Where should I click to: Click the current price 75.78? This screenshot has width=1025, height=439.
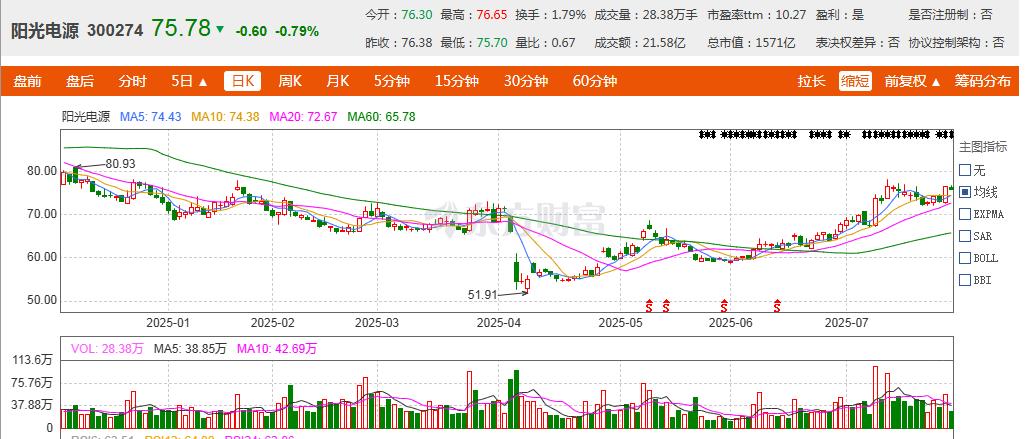coord(181,28)
